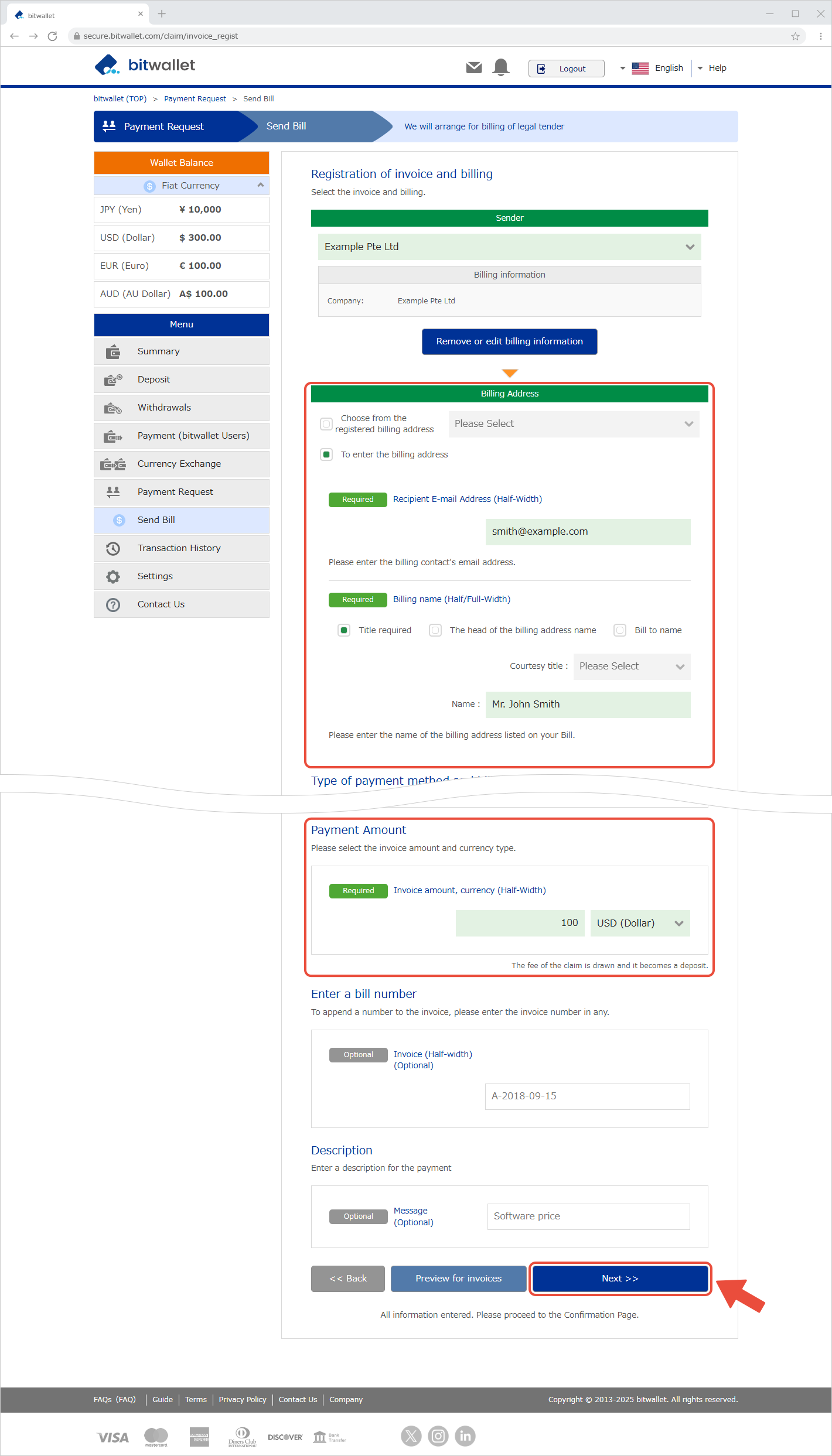The width and height of the screenshot is (832, 1456).
Task: Click the Recipient E-mail Address field
Action: click(587, 532)
